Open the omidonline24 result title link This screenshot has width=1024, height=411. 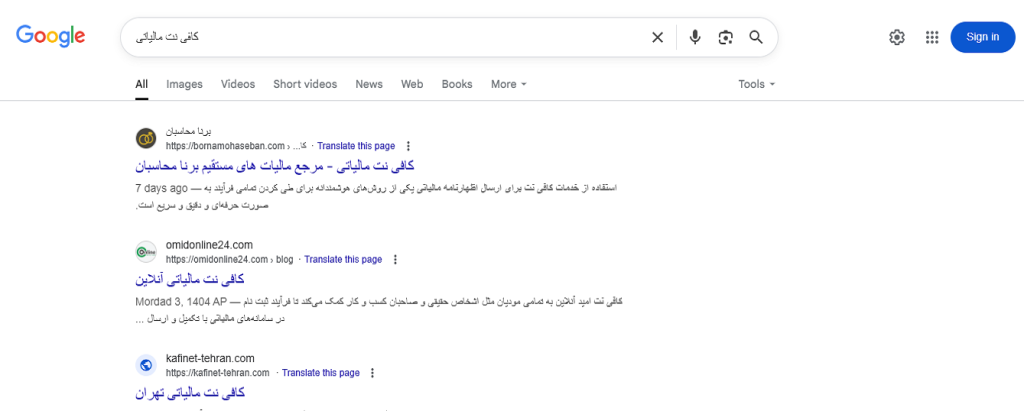coord(190,280)
